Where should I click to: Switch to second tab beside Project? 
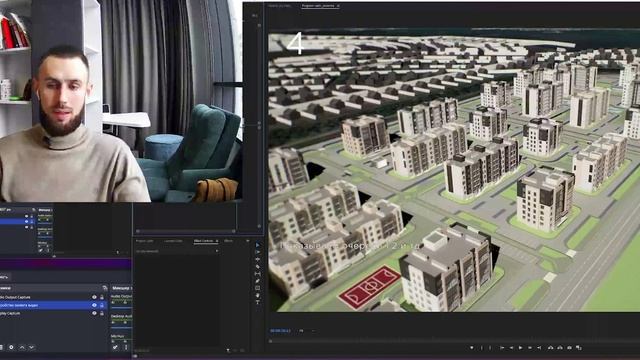click(x=173, y=241)
